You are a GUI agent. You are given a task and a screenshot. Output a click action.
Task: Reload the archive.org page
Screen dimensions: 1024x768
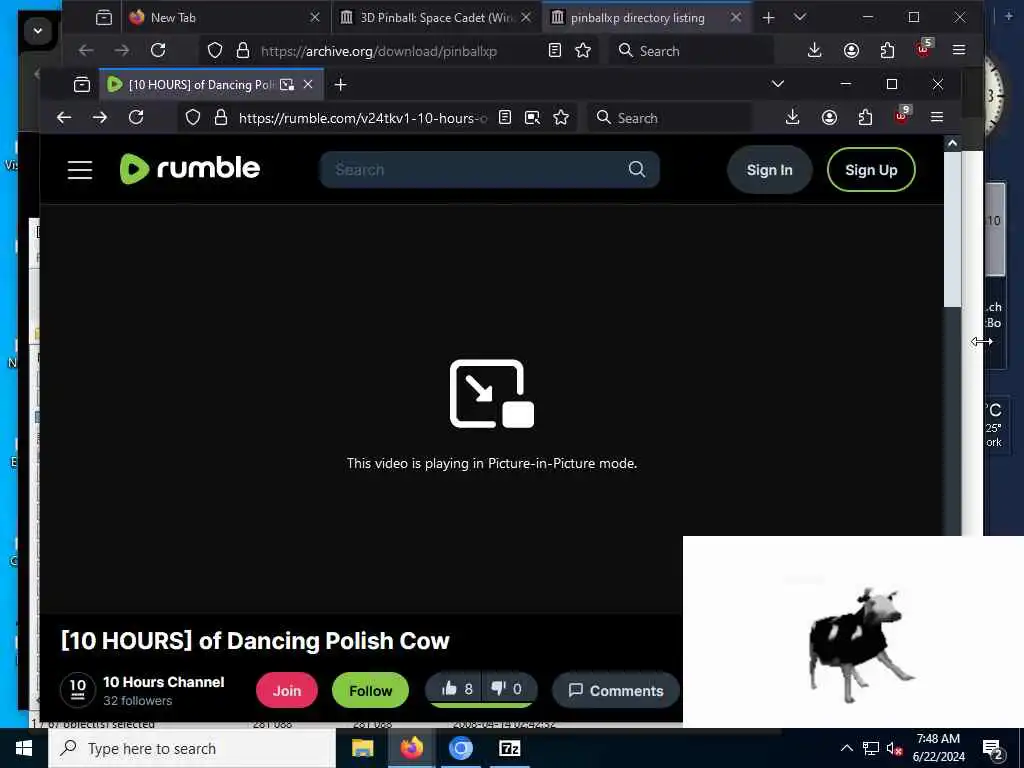pyautogui.click(x=158, y=50)
